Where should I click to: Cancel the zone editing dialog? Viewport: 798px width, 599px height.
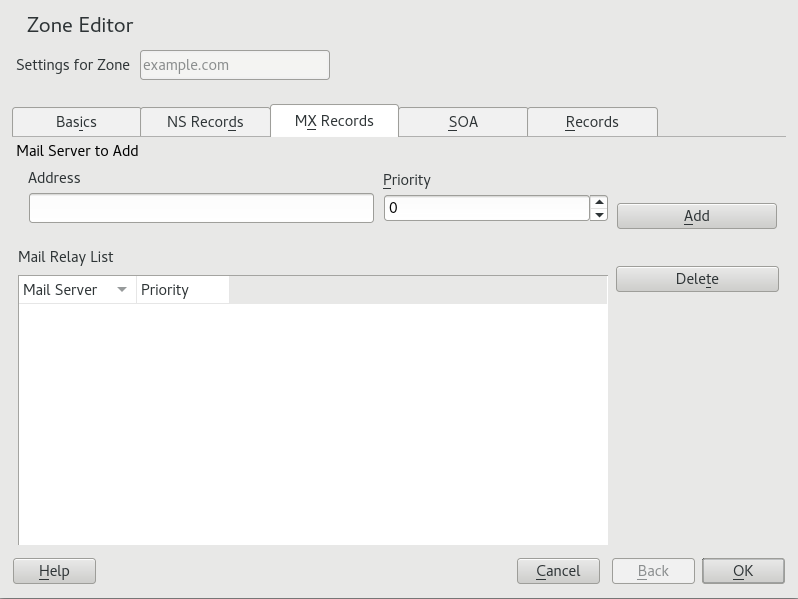(x=558, y=571)
